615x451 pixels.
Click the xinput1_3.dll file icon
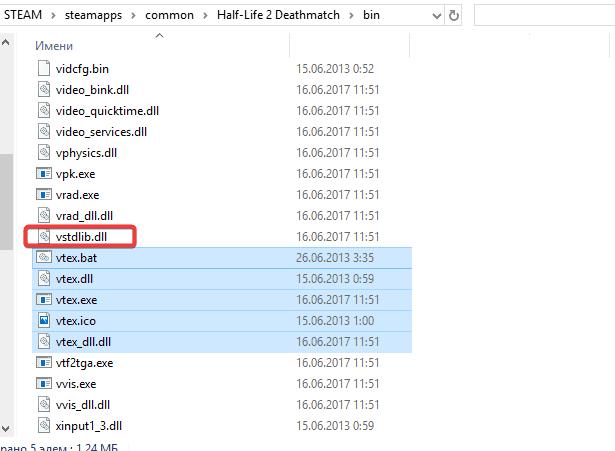[x=44, y=426]
